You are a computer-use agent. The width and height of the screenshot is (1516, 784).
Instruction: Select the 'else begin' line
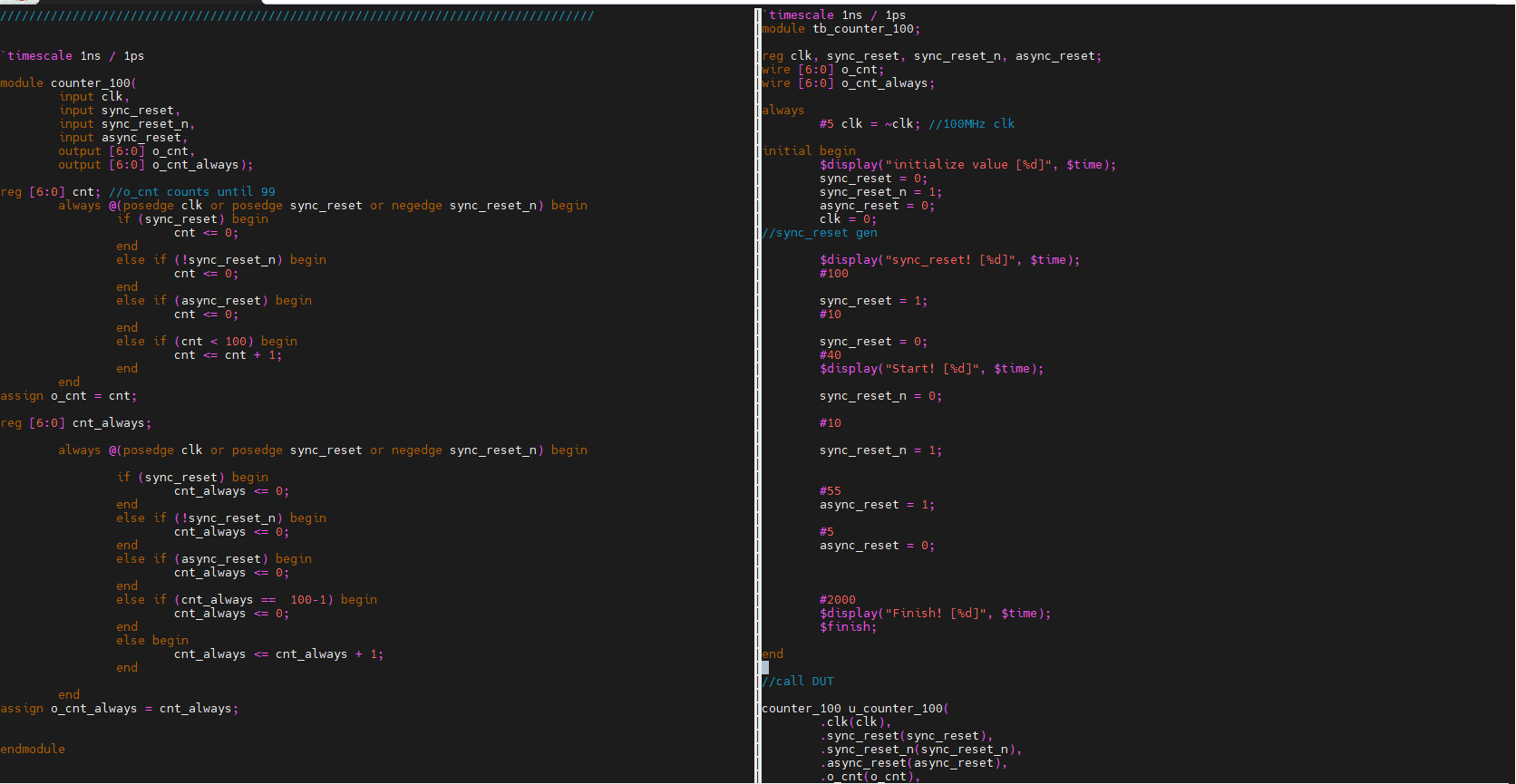pos(152,641)
